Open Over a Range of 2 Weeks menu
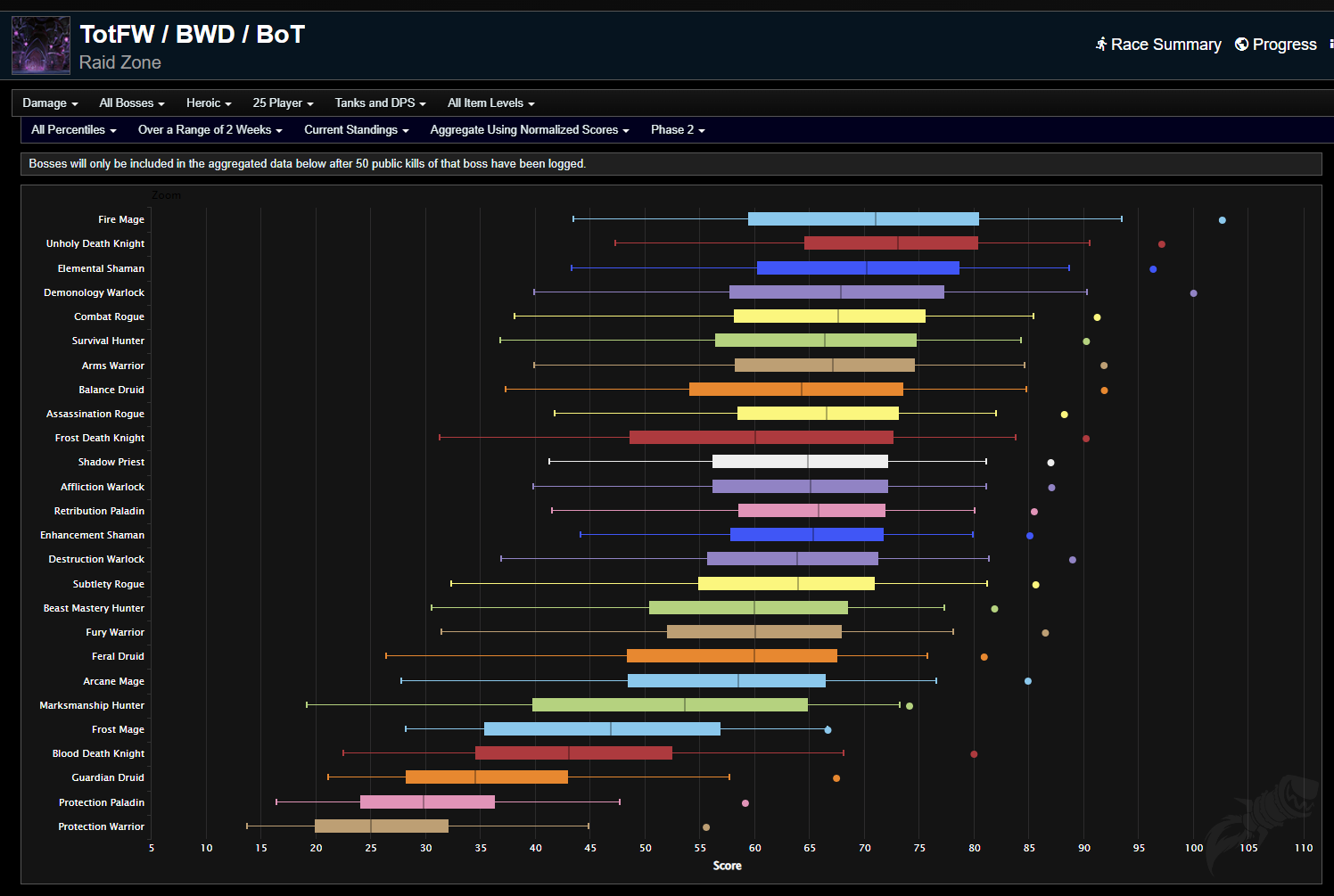Screen dimensions: 1334x896 [x=210, y=130]
